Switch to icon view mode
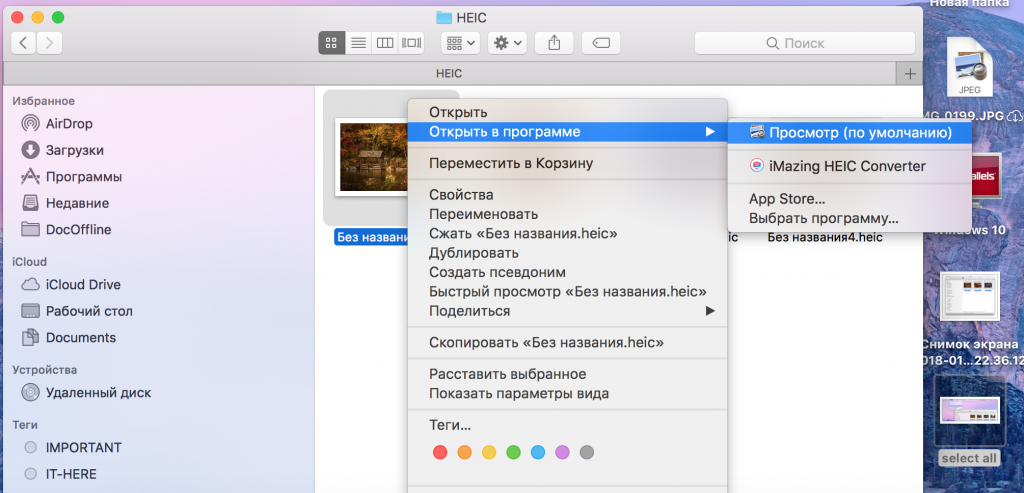This screenshot has height=493, width=1024. point(332,43)
